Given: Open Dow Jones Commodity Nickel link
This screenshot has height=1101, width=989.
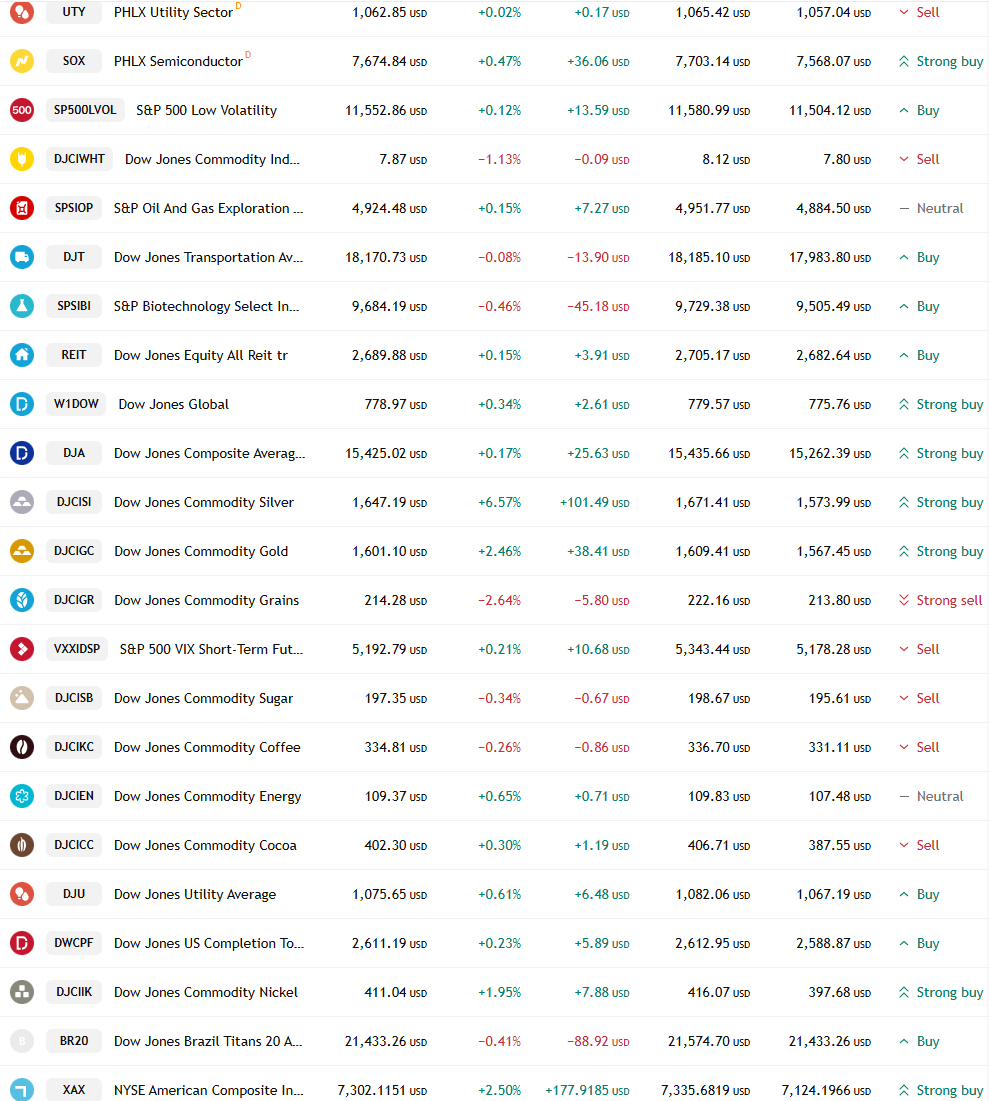Looking at the screenshot, I should (206, 992).
